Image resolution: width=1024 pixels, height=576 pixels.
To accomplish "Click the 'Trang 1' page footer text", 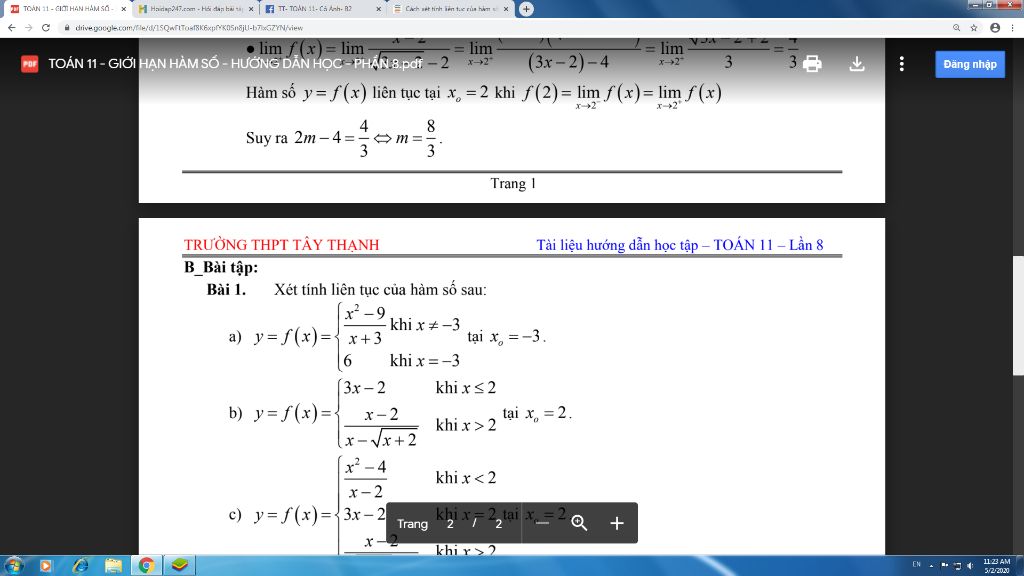I will [x=513, y=184].
